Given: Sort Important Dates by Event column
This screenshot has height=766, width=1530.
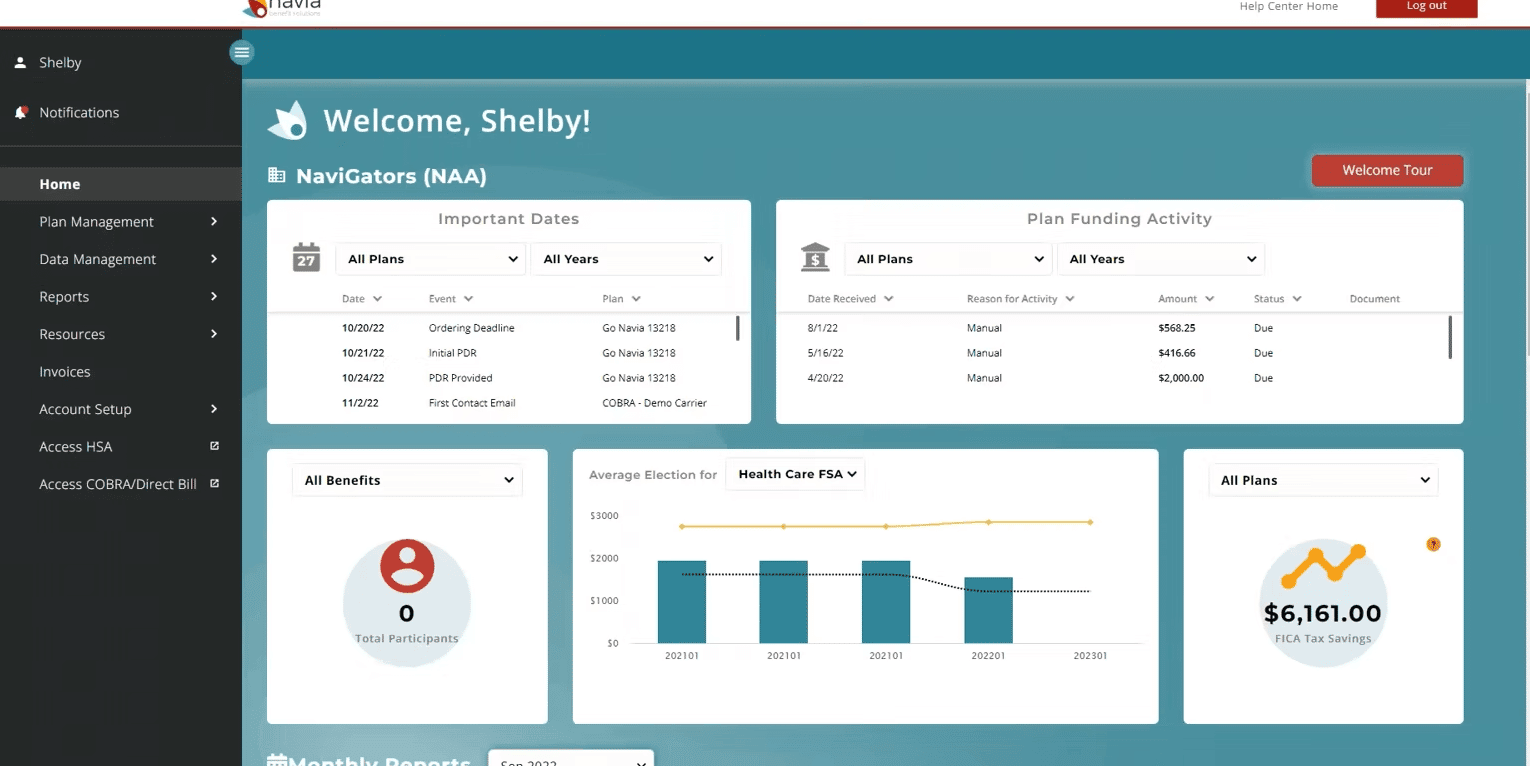Looking at the screenshot, I should [x=451, y=298].
